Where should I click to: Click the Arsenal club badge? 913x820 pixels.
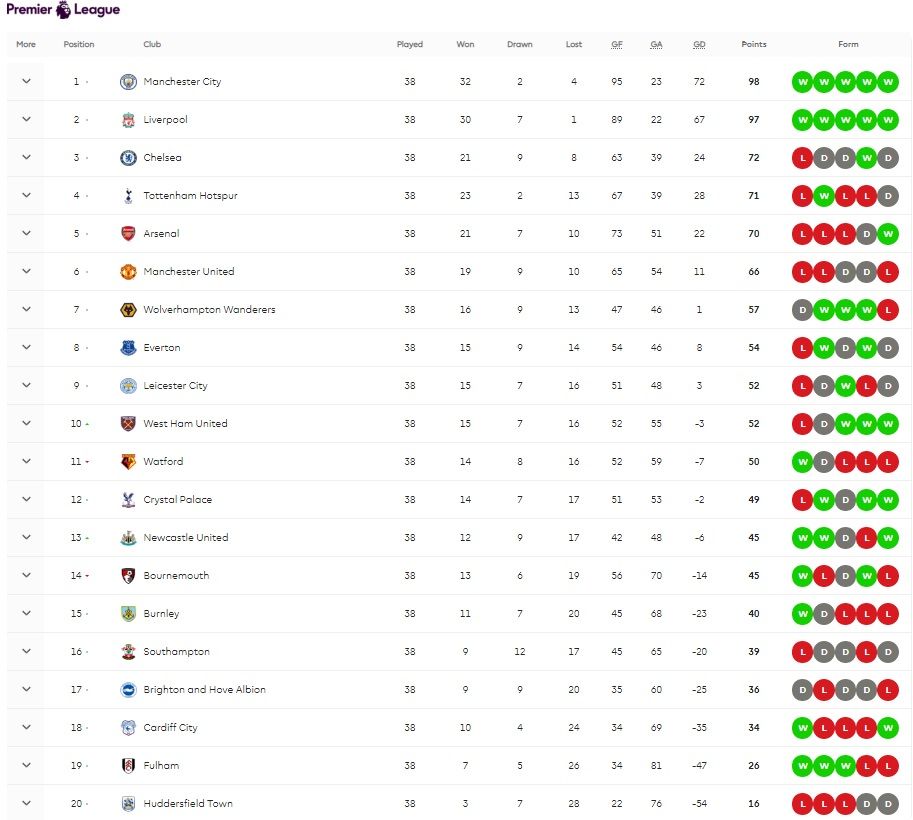tap(128, 234)
